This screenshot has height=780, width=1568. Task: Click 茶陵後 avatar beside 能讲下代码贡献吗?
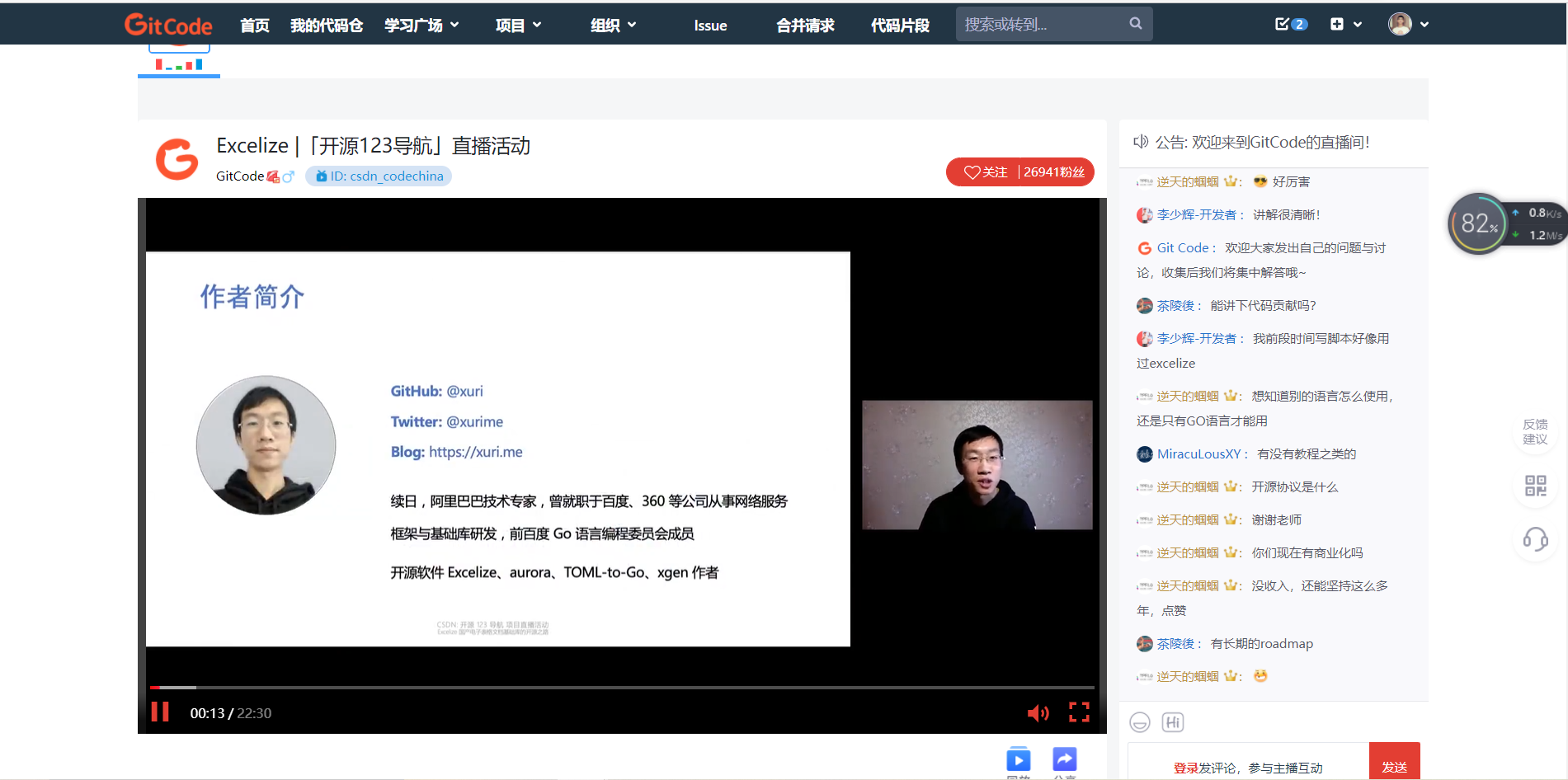tap(1145, 306)
